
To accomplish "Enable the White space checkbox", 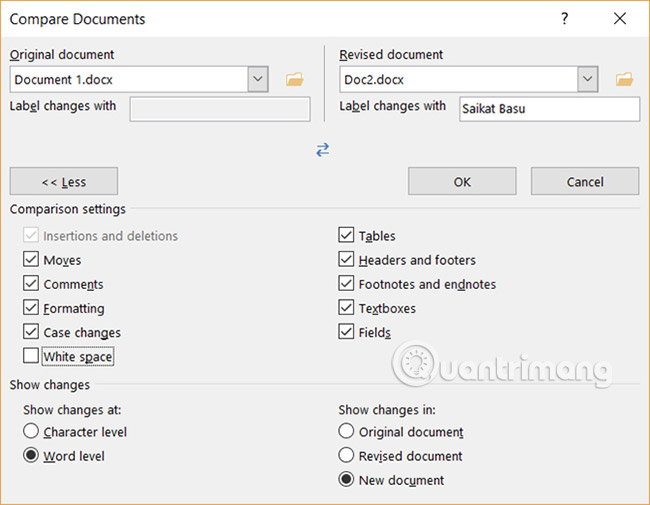I will coord(32,356).
